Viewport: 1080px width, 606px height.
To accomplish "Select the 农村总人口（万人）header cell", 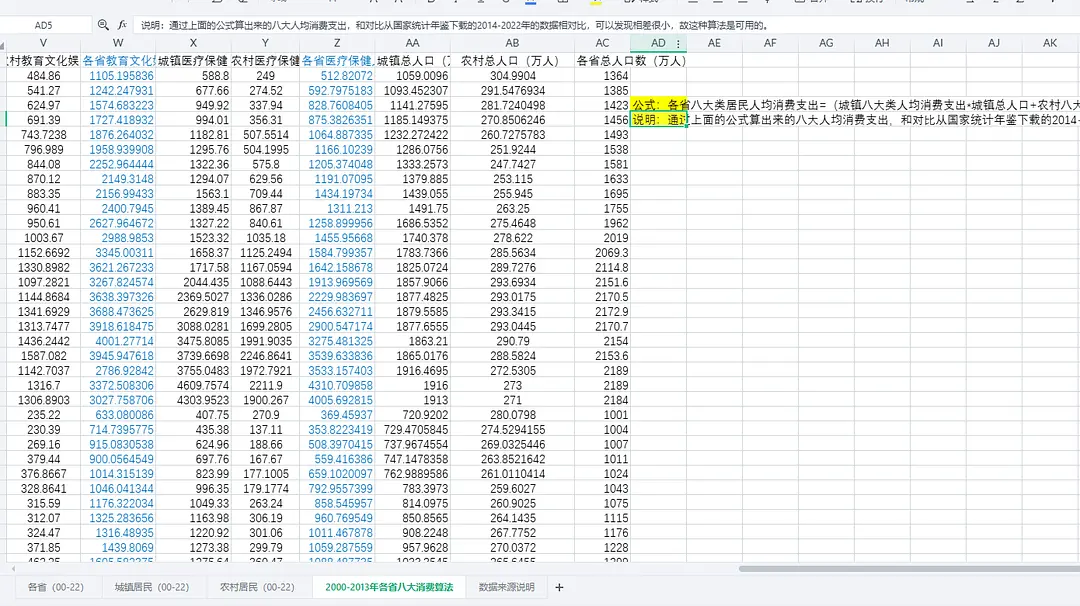I will click(x=512, y=61).
